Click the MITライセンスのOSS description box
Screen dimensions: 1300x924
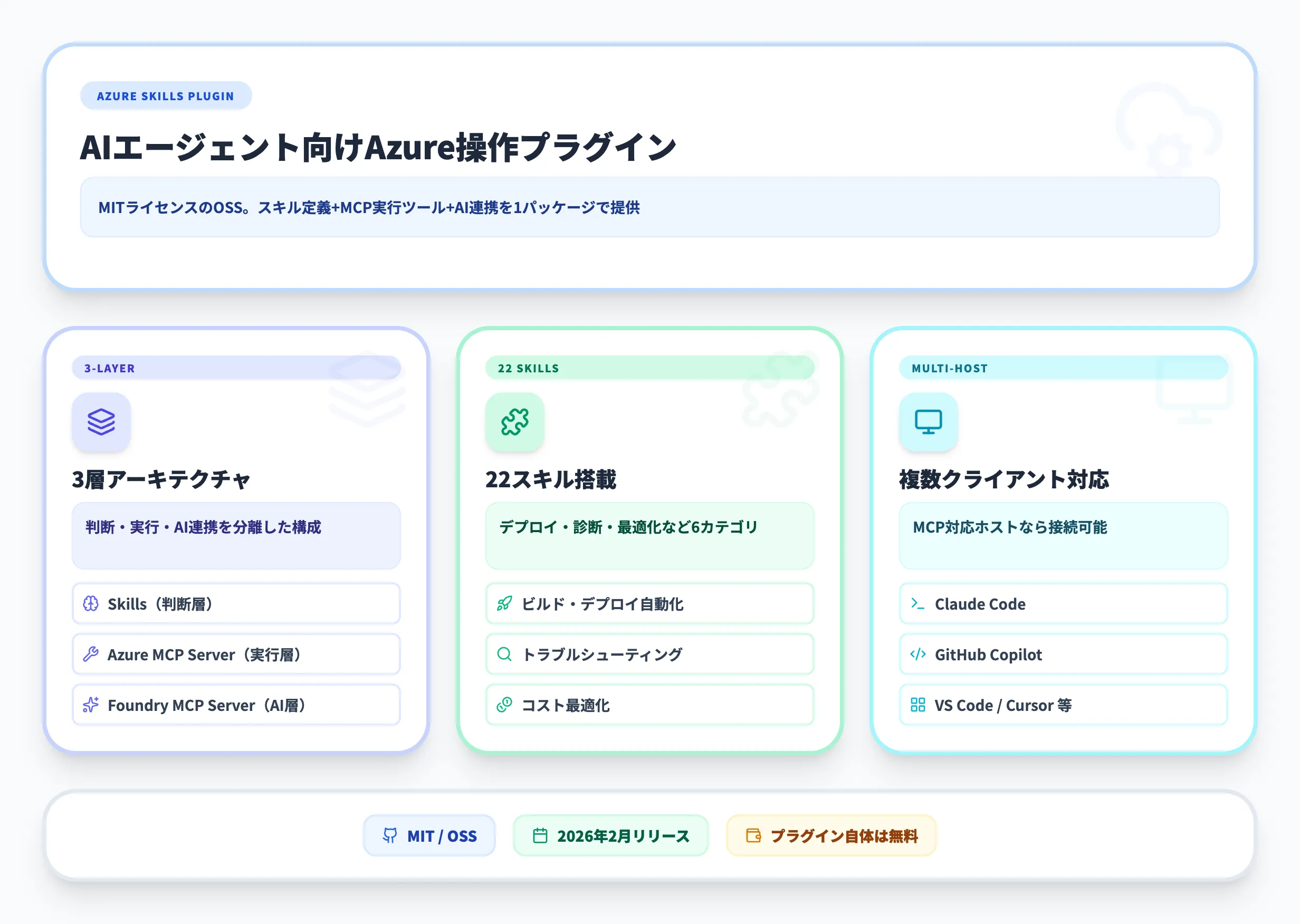649,208
